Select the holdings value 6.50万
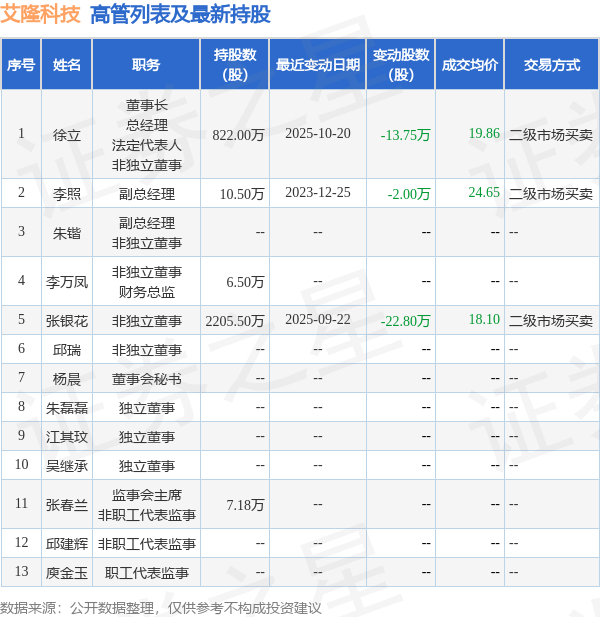This screenshot has height=617, width=600. pyautogui.click(x=245, y=282)
